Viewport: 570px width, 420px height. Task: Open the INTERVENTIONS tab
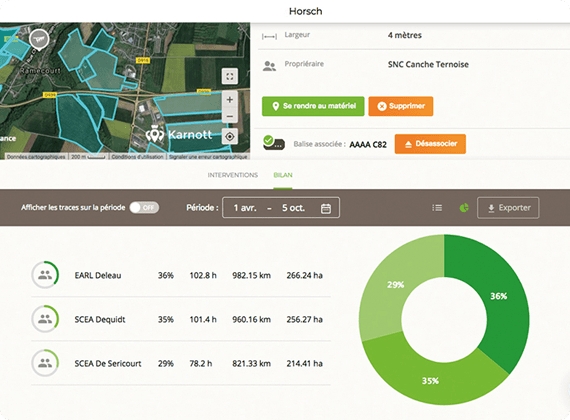click(233, 175)
